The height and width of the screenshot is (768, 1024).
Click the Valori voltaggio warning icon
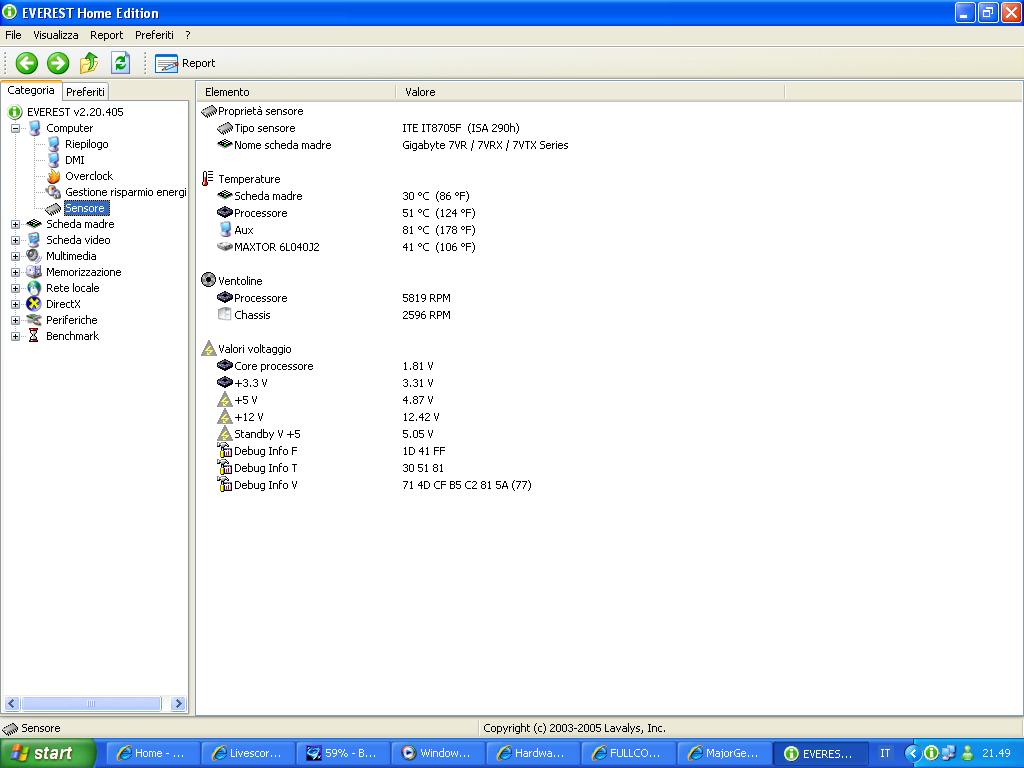pos(208,348)
